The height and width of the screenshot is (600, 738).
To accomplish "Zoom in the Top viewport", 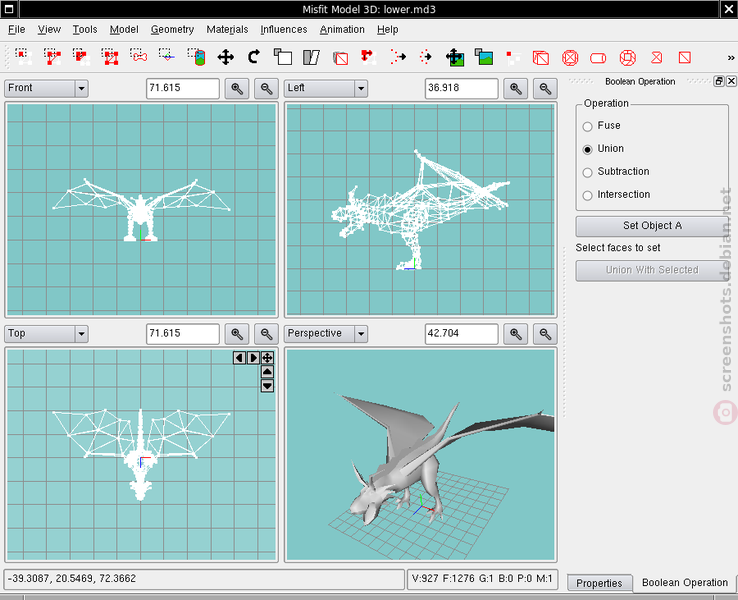I will tap(237, 334).
